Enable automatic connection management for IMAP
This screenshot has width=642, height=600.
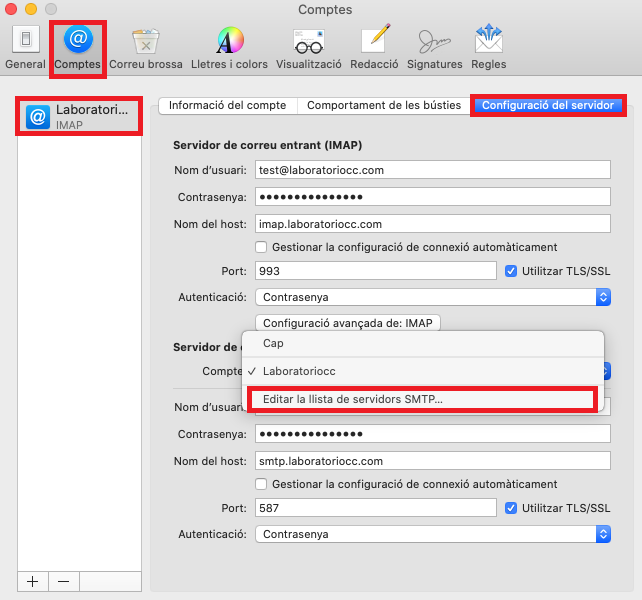(x=262, y=247)
